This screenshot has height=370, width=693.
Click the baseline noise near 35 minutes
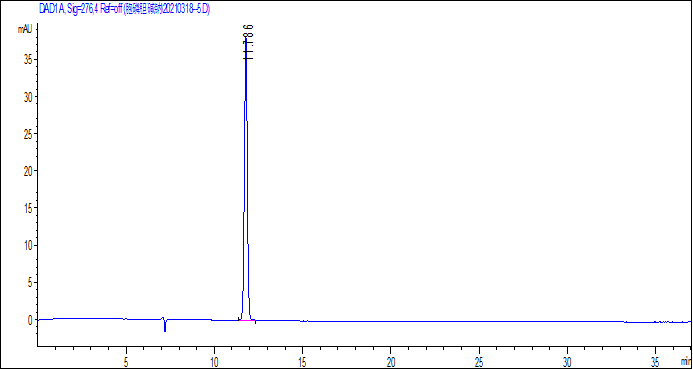point(661,322)
